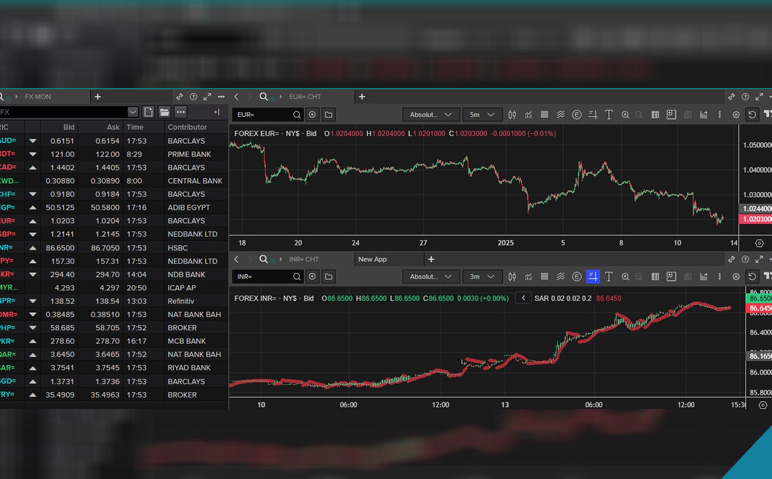The image size is (772, 479).
Task: Click the INR= instrument search field
Action: tap(268, 277)
